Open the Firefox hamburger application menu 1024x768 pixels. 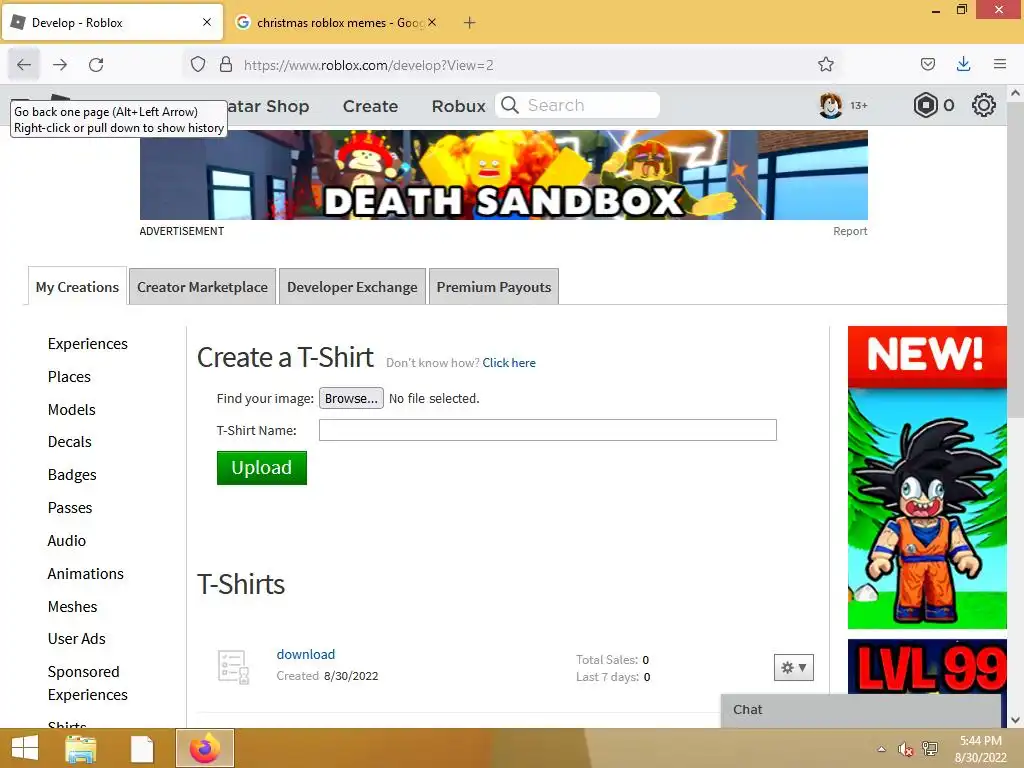coord(1000,64)
